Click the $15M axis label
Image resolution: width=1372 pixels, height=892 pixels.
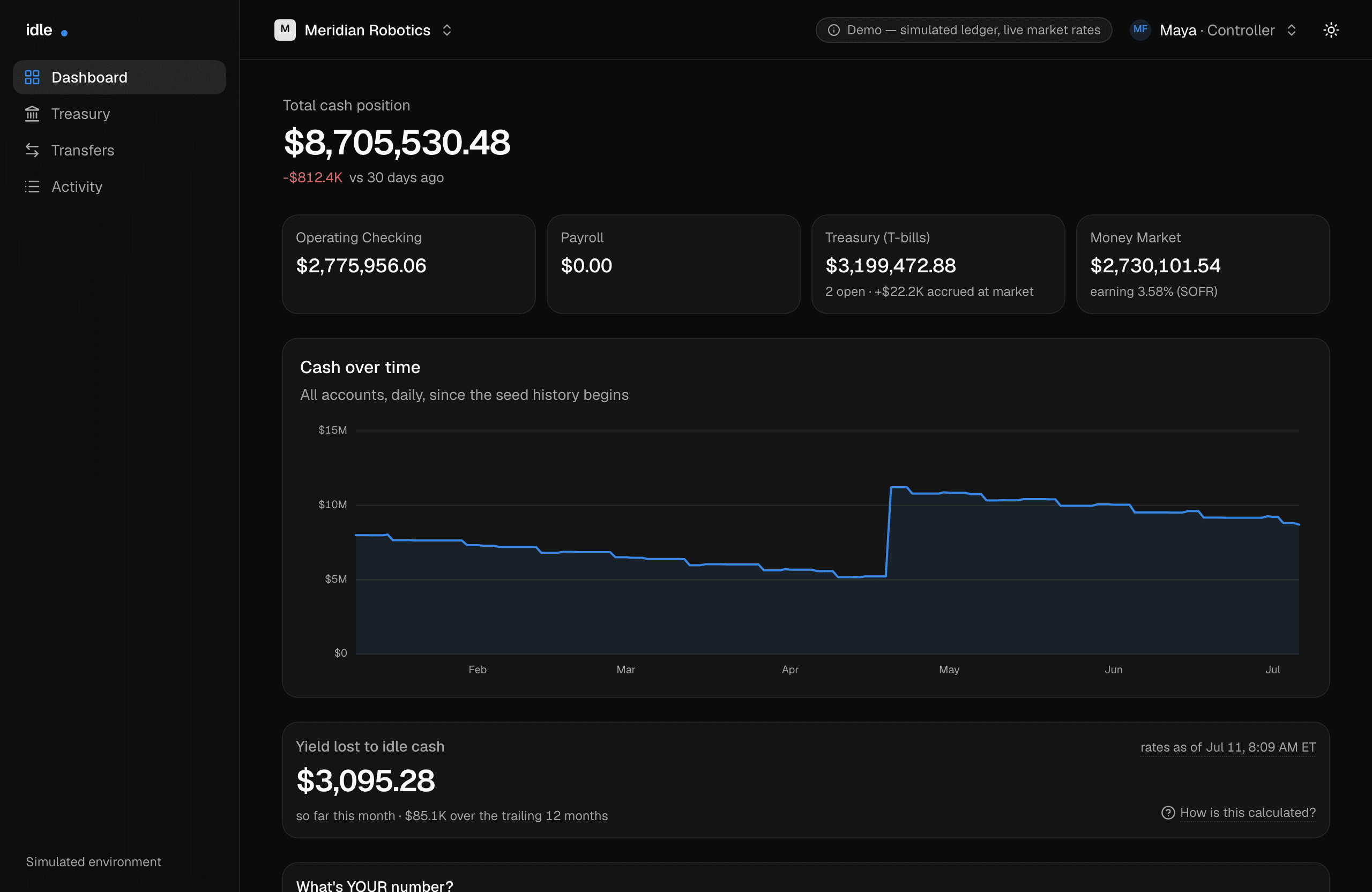tap(333, 430)
